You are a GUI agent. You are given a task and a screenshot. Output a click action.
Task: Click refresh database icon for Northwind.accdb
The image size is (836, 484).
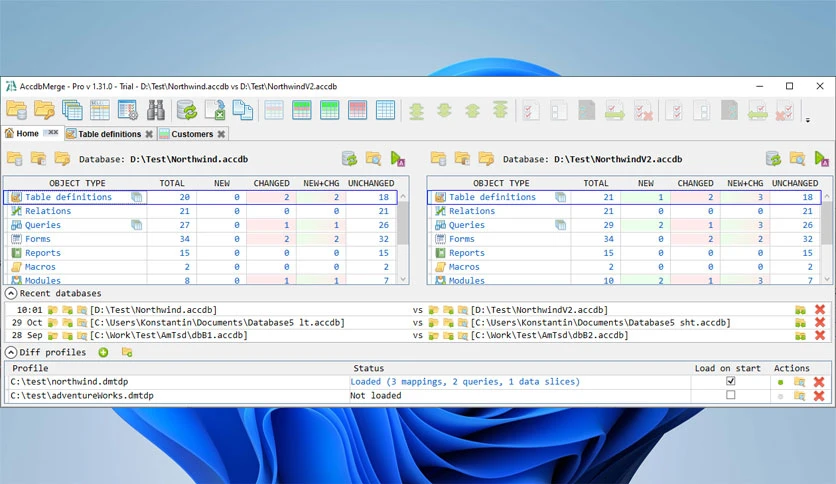(x=349, y=158)
